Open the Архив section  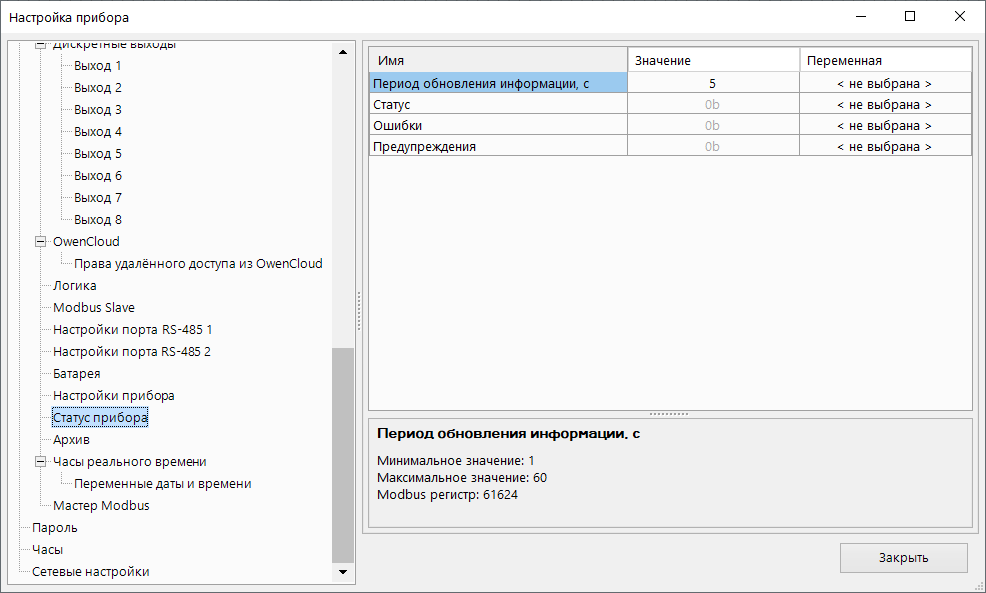(71, 440)
